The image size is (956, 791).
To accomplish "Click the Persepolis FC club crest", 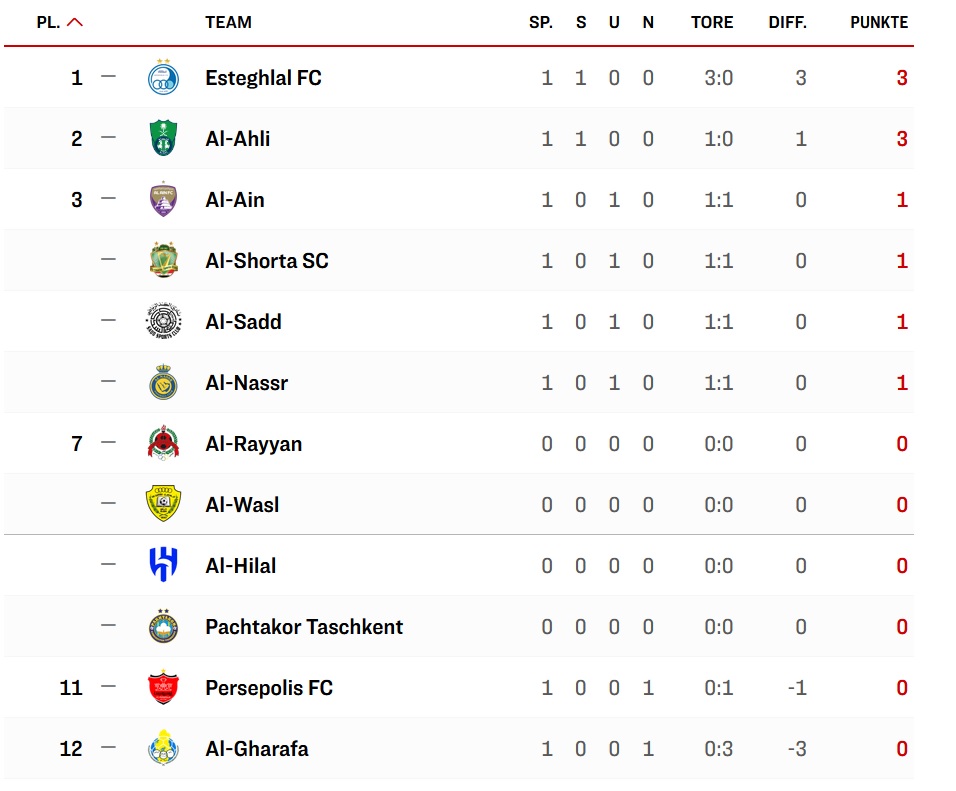I will [x=163, y=687].
